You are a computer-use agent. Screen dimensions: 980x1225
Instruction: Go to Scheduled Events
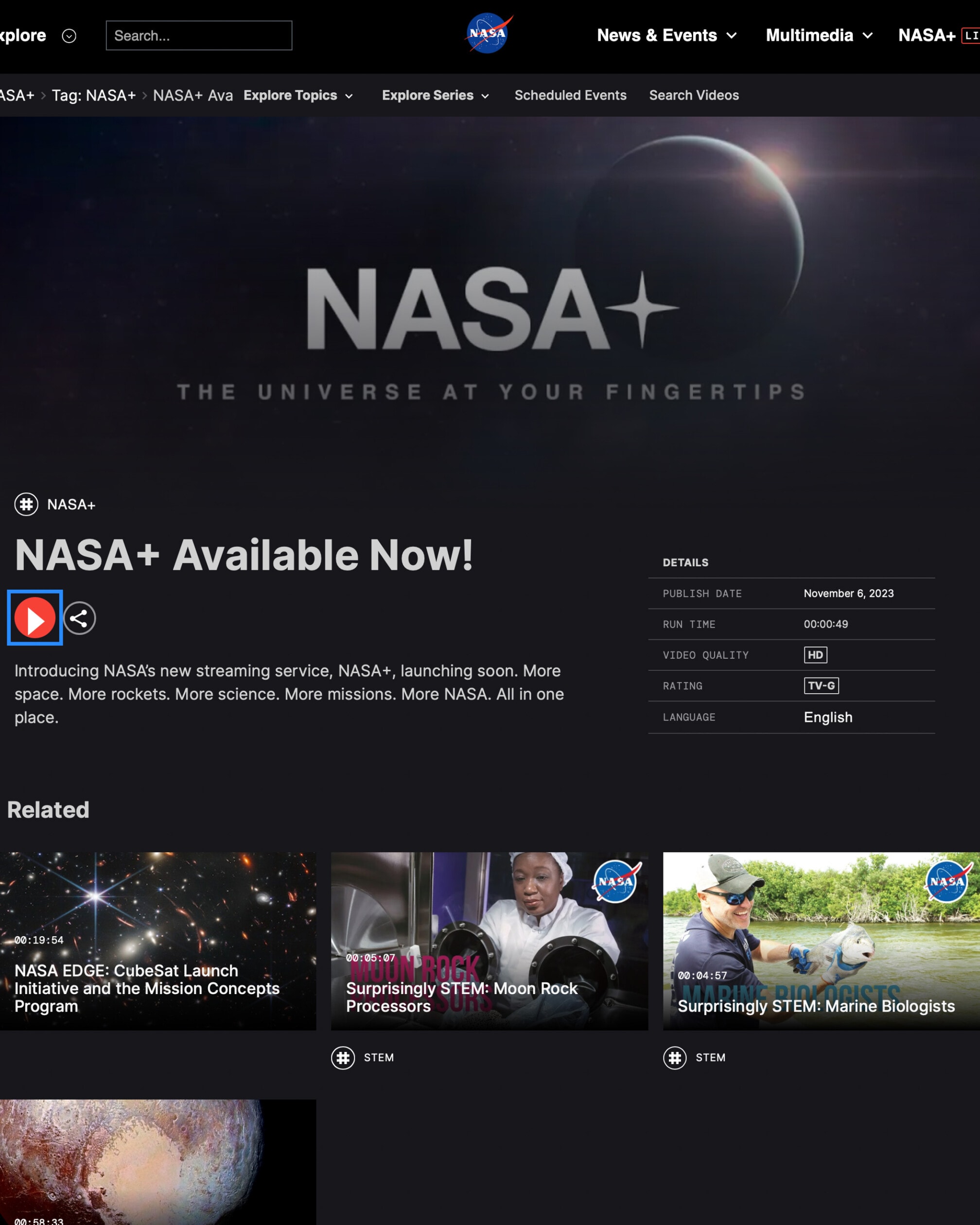570,95
